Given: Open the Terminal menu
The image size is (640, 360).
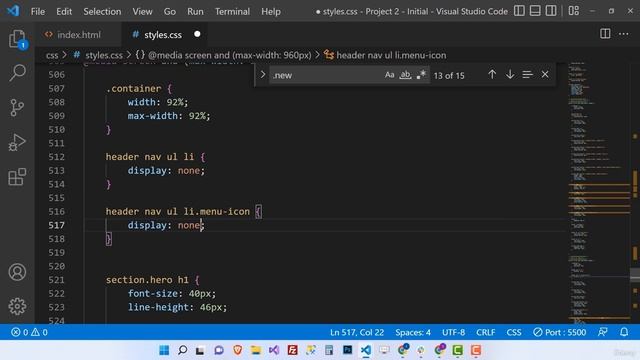Looking at the screenshot, I should pyautogui.click(x=232, y=11).
